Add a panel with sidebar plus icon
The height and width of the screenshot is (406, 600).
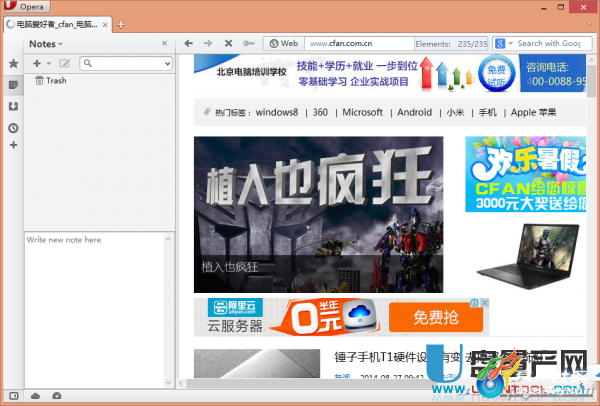[x=13, y=145]
